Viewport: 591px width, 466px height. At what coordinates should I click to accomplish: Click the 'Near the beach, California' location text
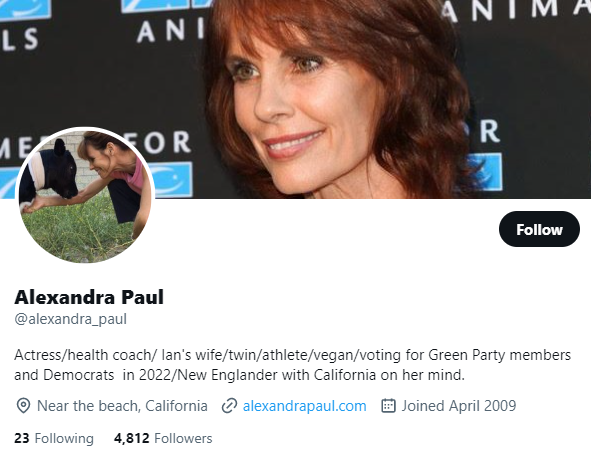(122, 406)
